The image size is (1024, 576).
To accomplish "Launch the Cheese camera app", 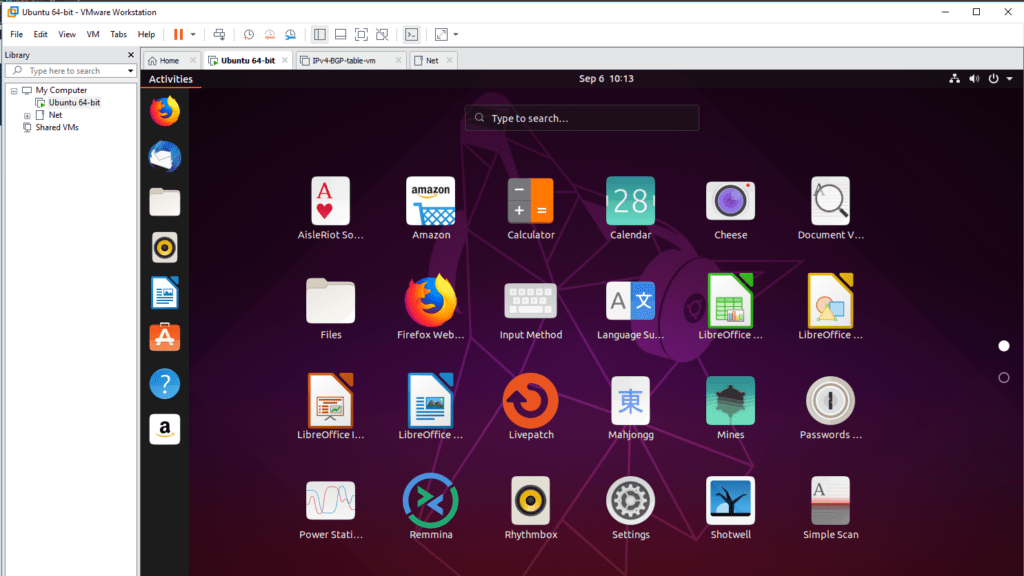I will pyautogui.click(x=730, y=200).
